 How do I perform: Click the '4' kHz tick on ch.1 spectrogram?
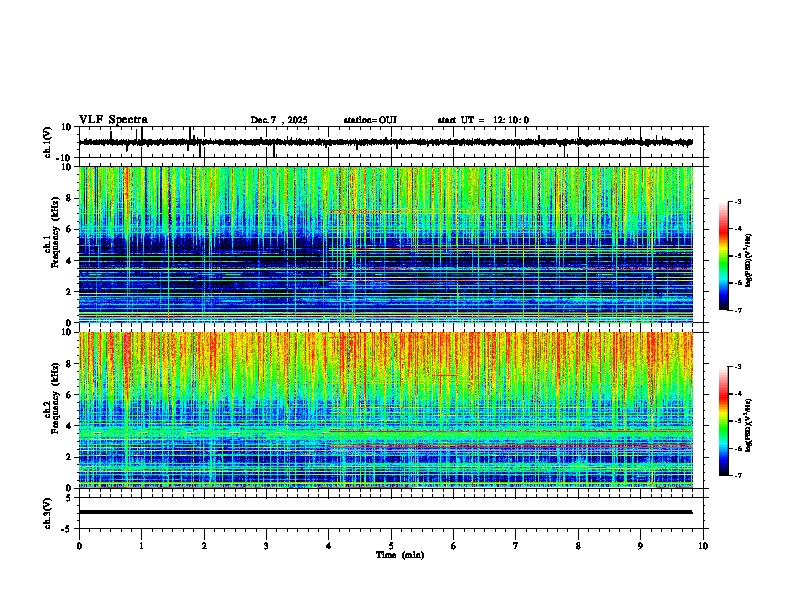click(69, 261)
